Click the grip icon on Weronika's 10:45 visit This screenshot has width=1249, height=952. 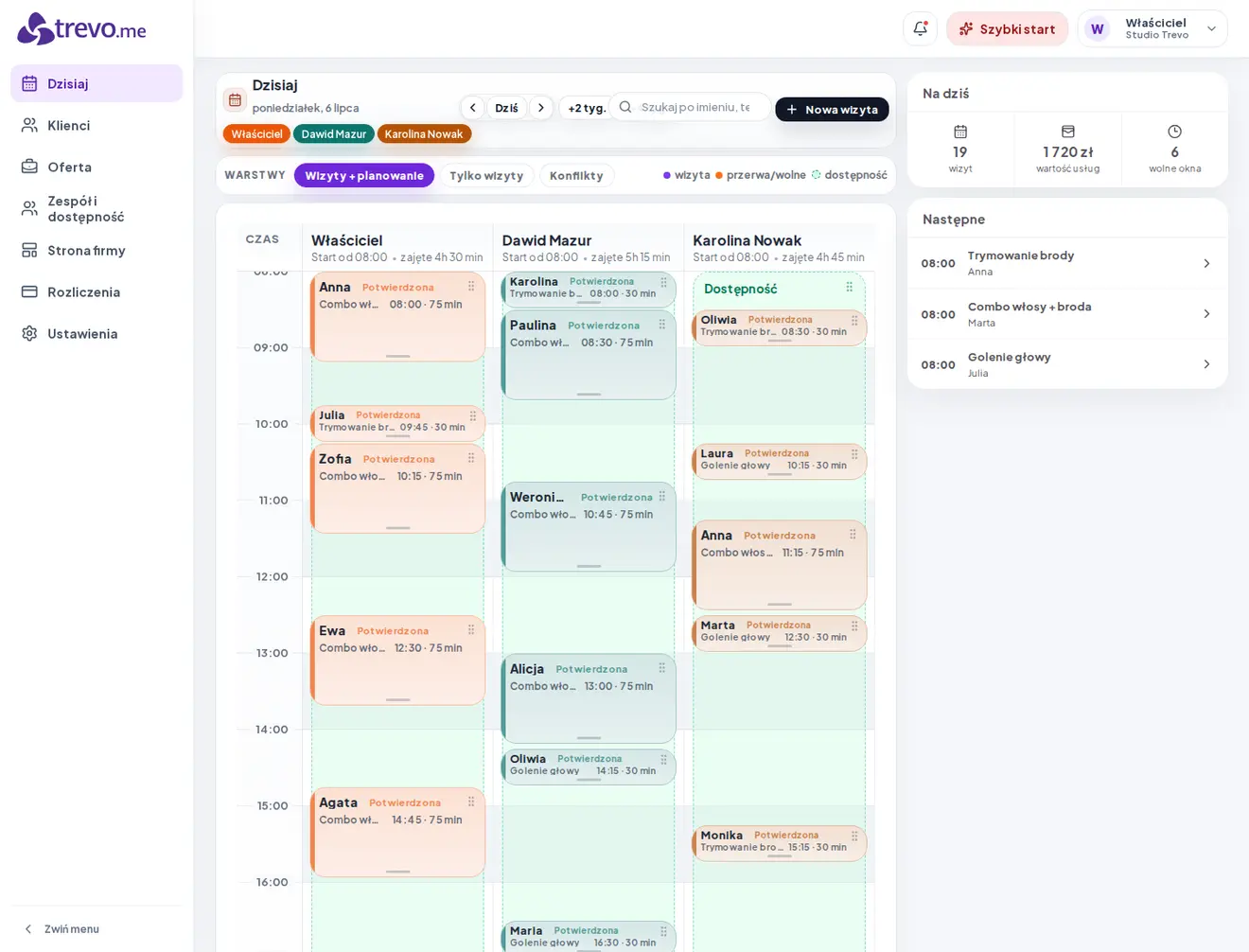point(662,496)
